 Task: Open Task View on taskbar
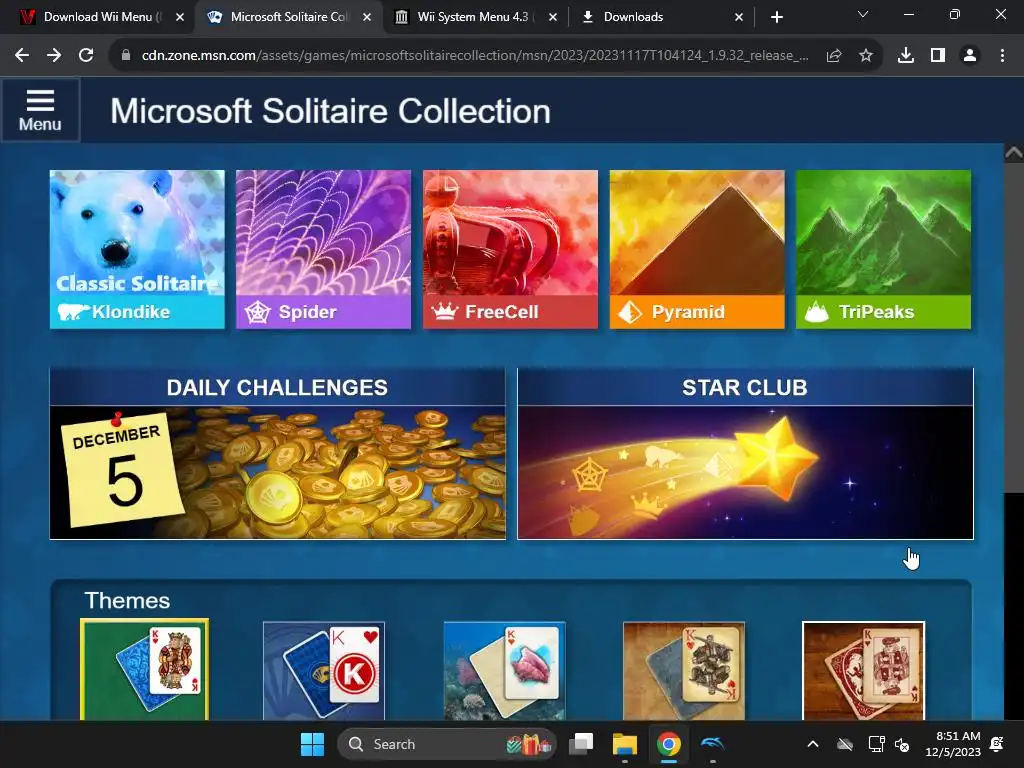(581, 744)
